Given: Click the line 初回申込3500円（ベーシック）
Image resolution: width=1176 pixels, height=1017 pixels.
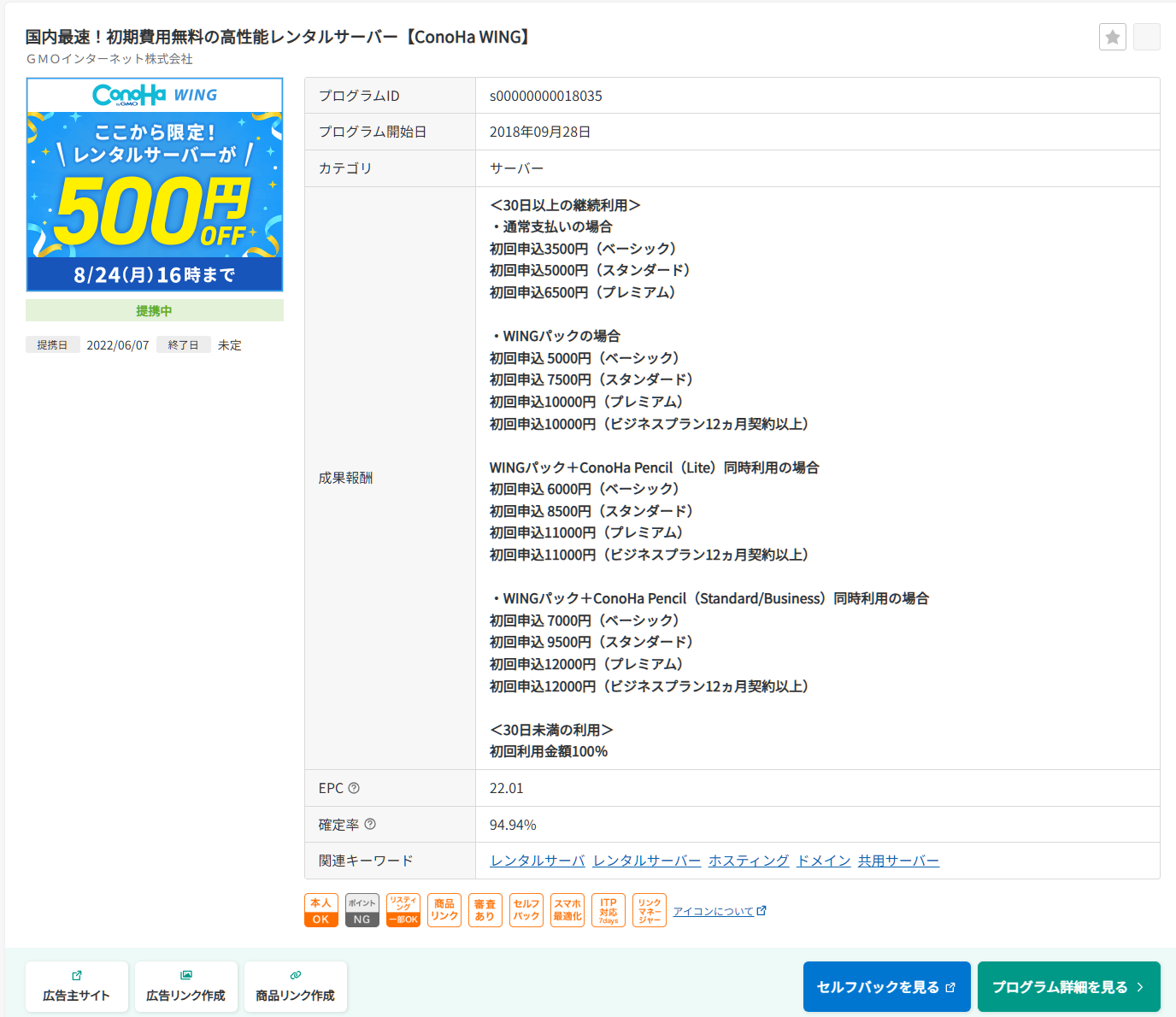Looking at the screenshot, I should [584, 249].
